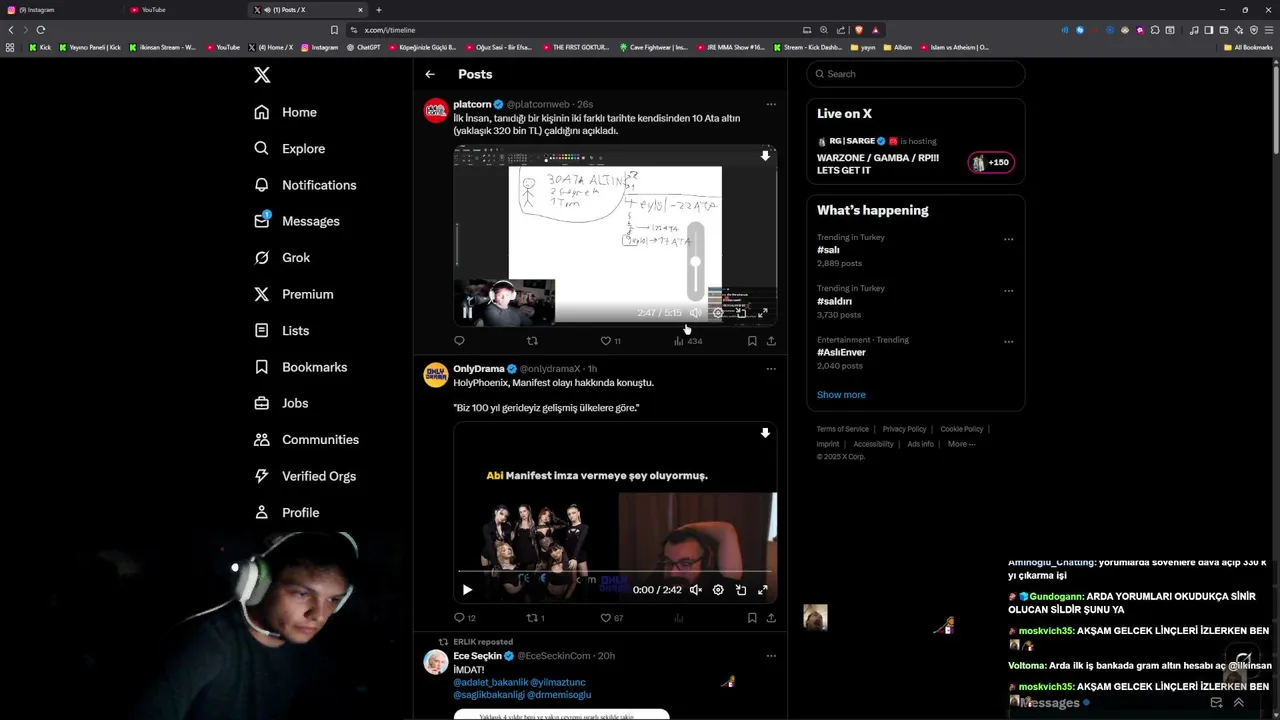
Task: Open the #salı trending topic
Action: pos(828,250)
